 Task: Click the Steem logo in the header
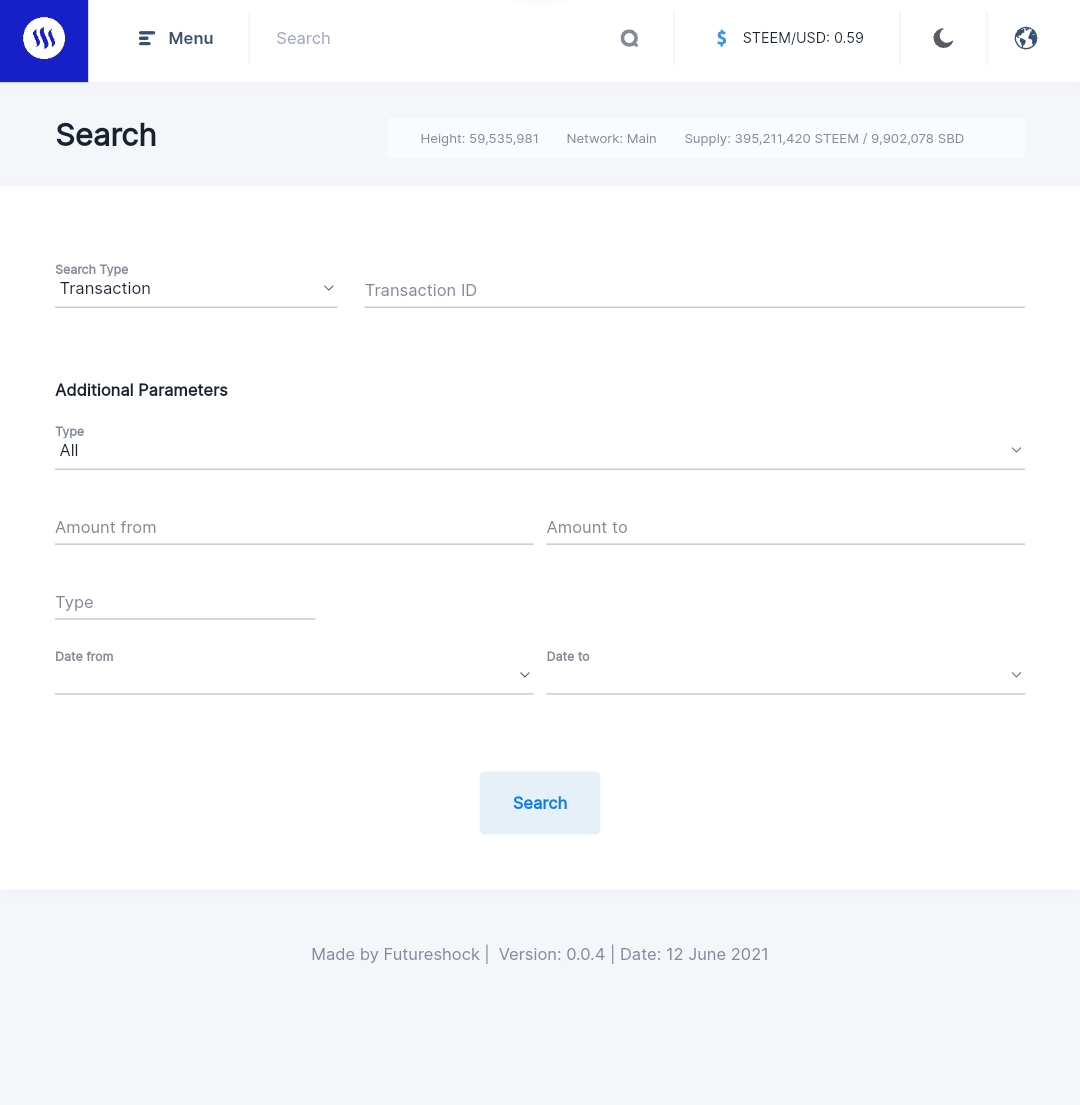pyautogui.click(x=44, y=38)
